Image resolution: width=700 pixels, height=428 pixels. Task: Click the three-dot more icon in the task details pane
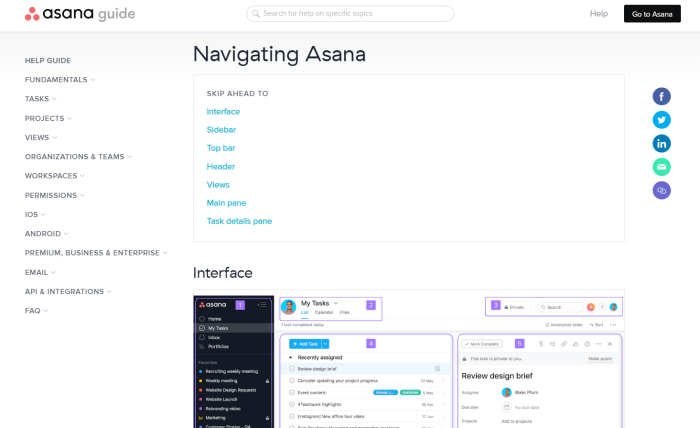pos(599,344)
